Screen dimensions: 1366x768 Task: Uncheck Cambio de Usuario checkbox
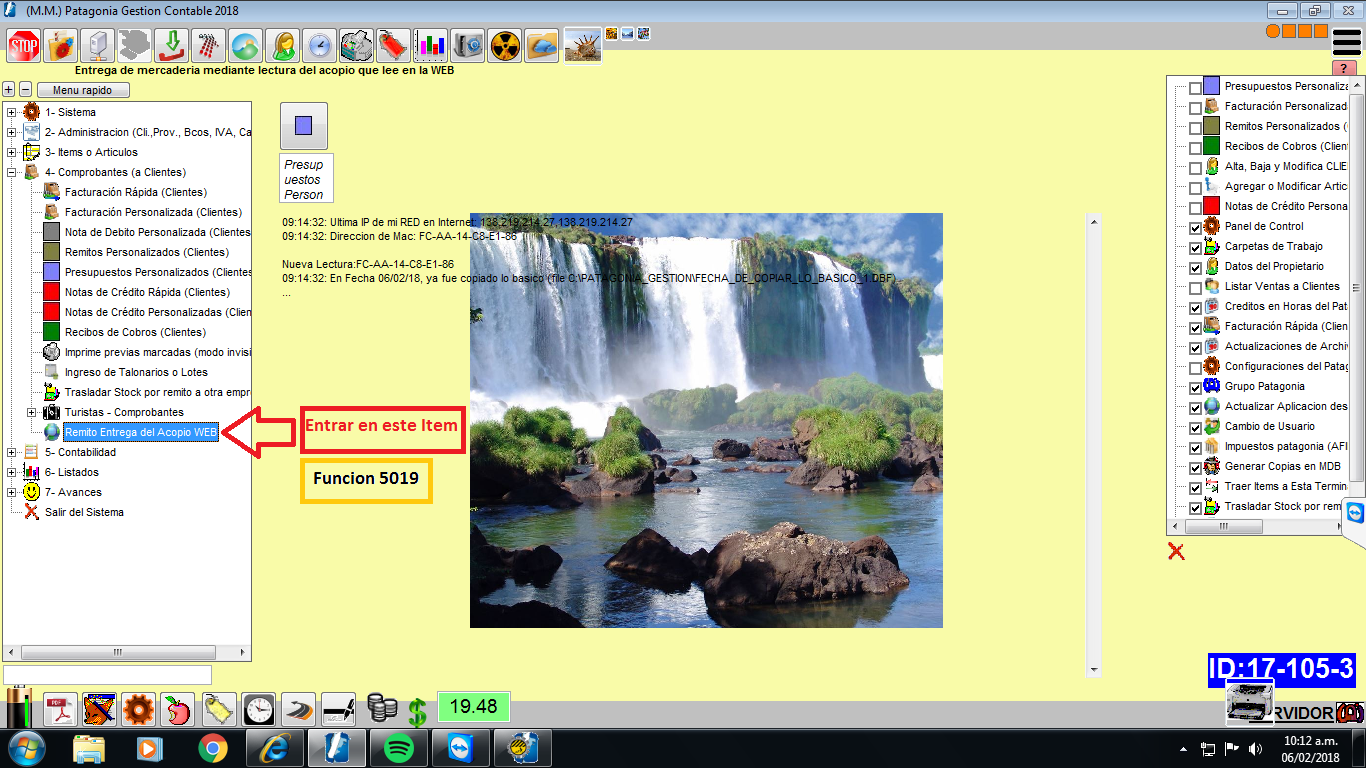click(x=1196, y=428)
